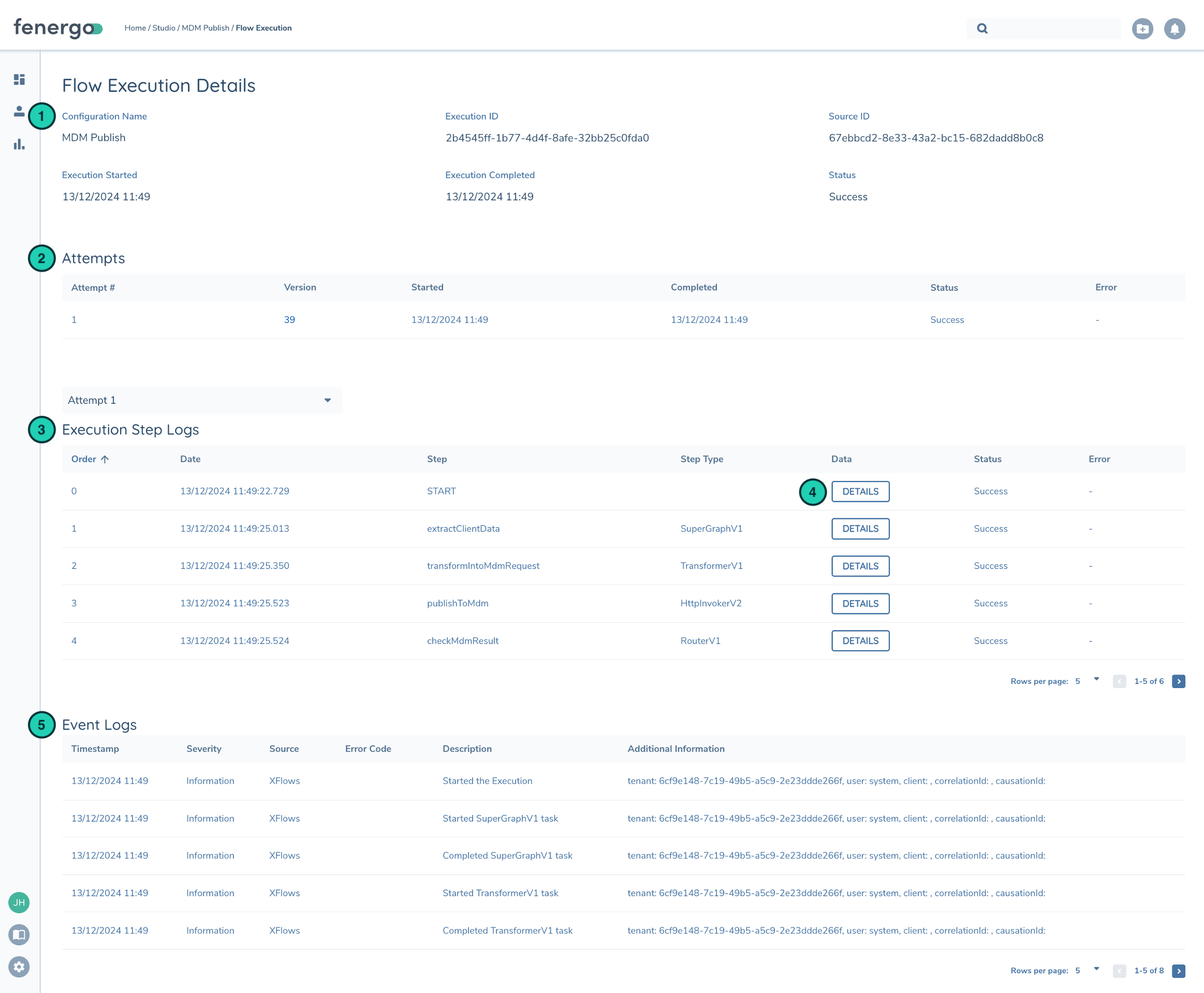Open rows per page dropdown under Execution Step Logs
Image resolution: width=1204 pixels, height=993 pixels.
coord(1095,681)
